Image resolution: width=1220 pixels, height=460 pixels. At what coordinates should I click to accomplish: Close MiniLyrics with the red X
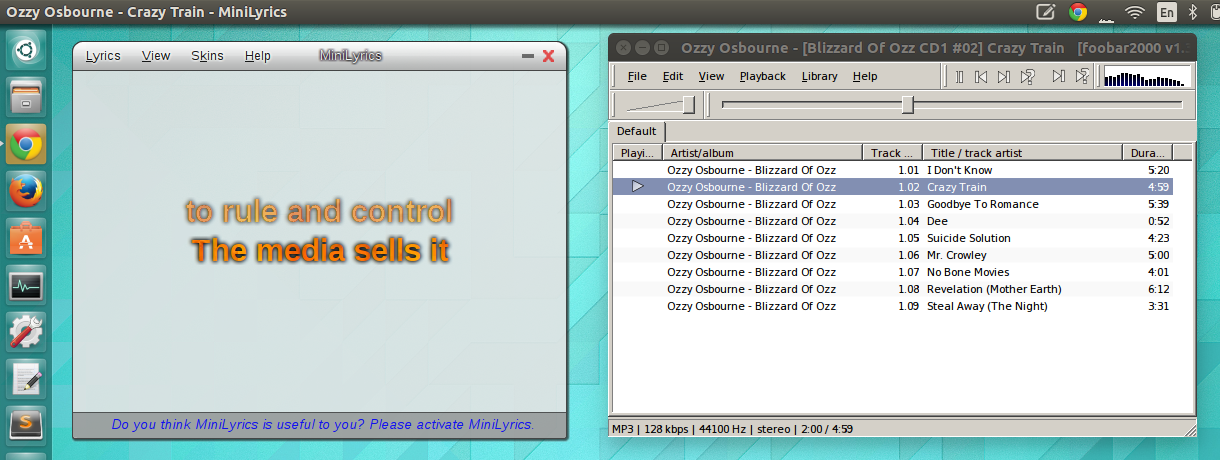click(548, 56)
